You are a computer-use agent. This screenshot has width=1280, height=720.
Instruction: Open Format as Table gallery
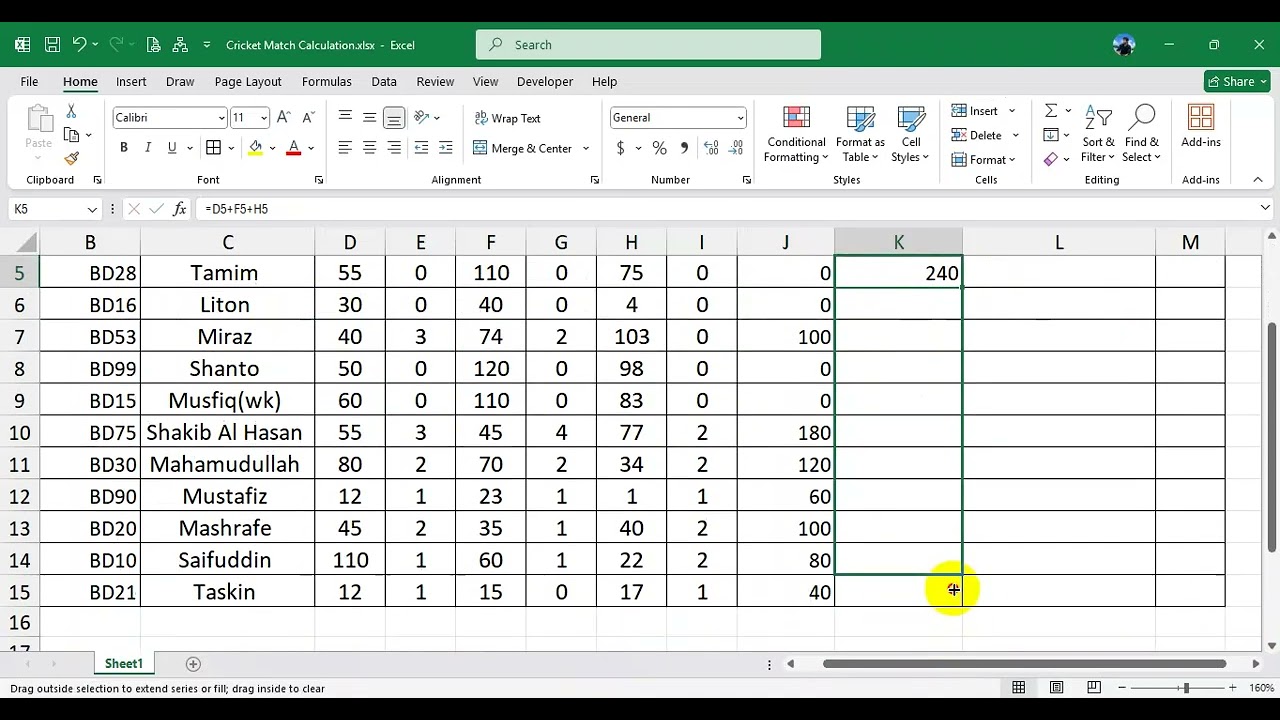point(860,134)
